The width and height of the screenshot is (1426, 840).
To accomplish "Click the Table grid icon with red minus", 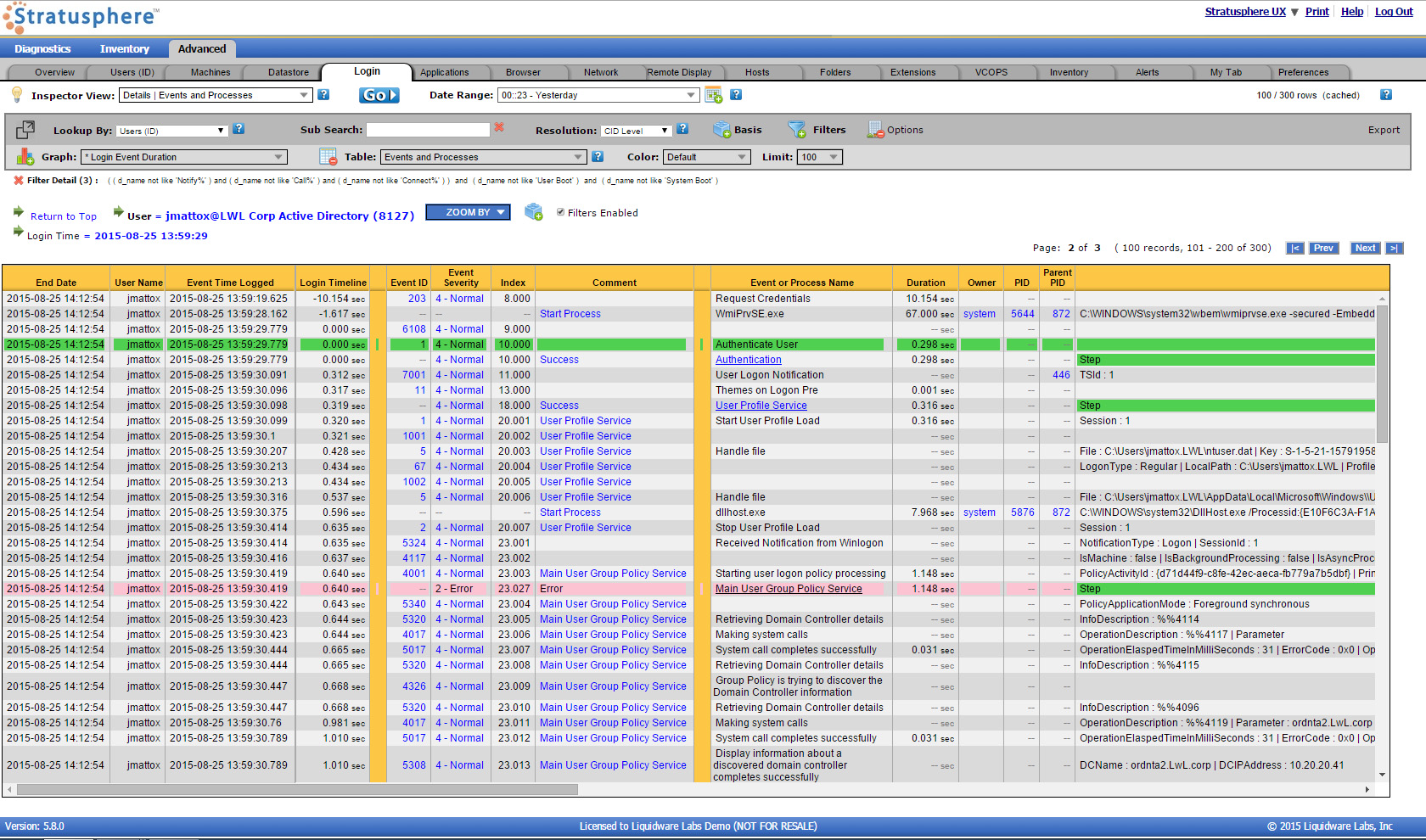I will [328, 157].
